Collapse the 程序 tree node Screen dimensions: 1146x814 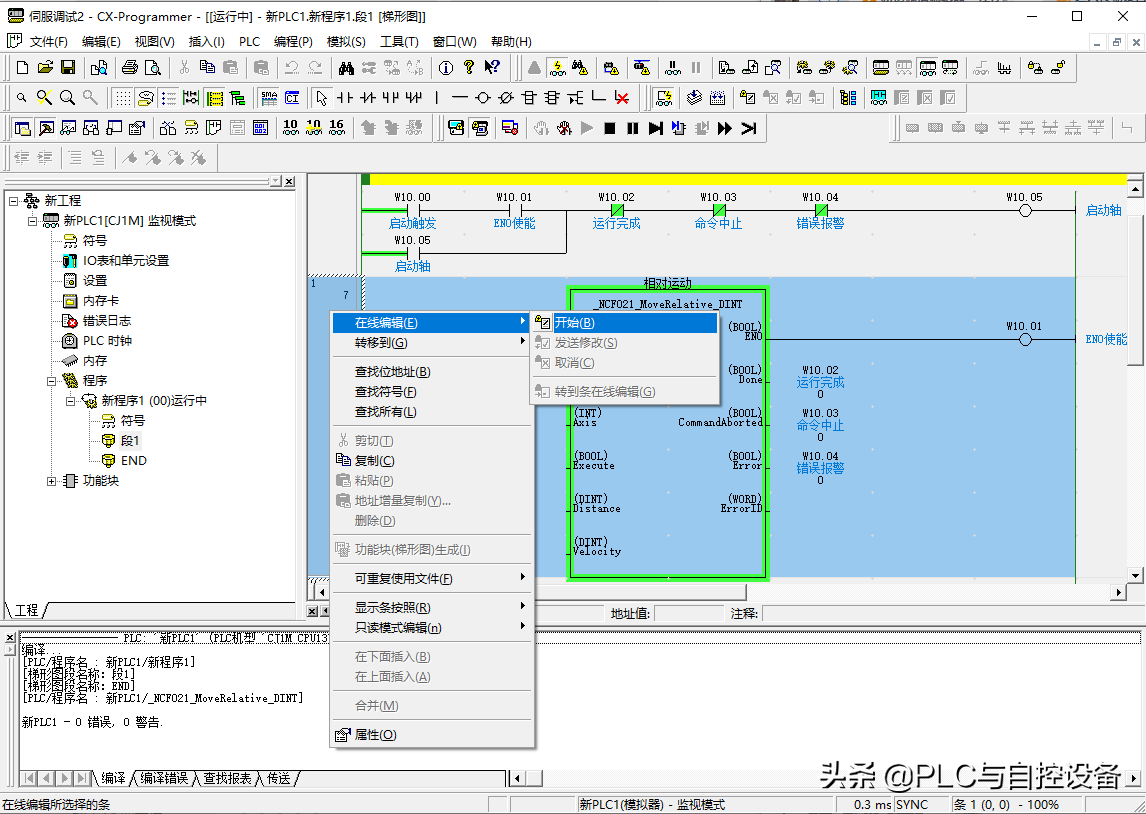click(53, 381)
